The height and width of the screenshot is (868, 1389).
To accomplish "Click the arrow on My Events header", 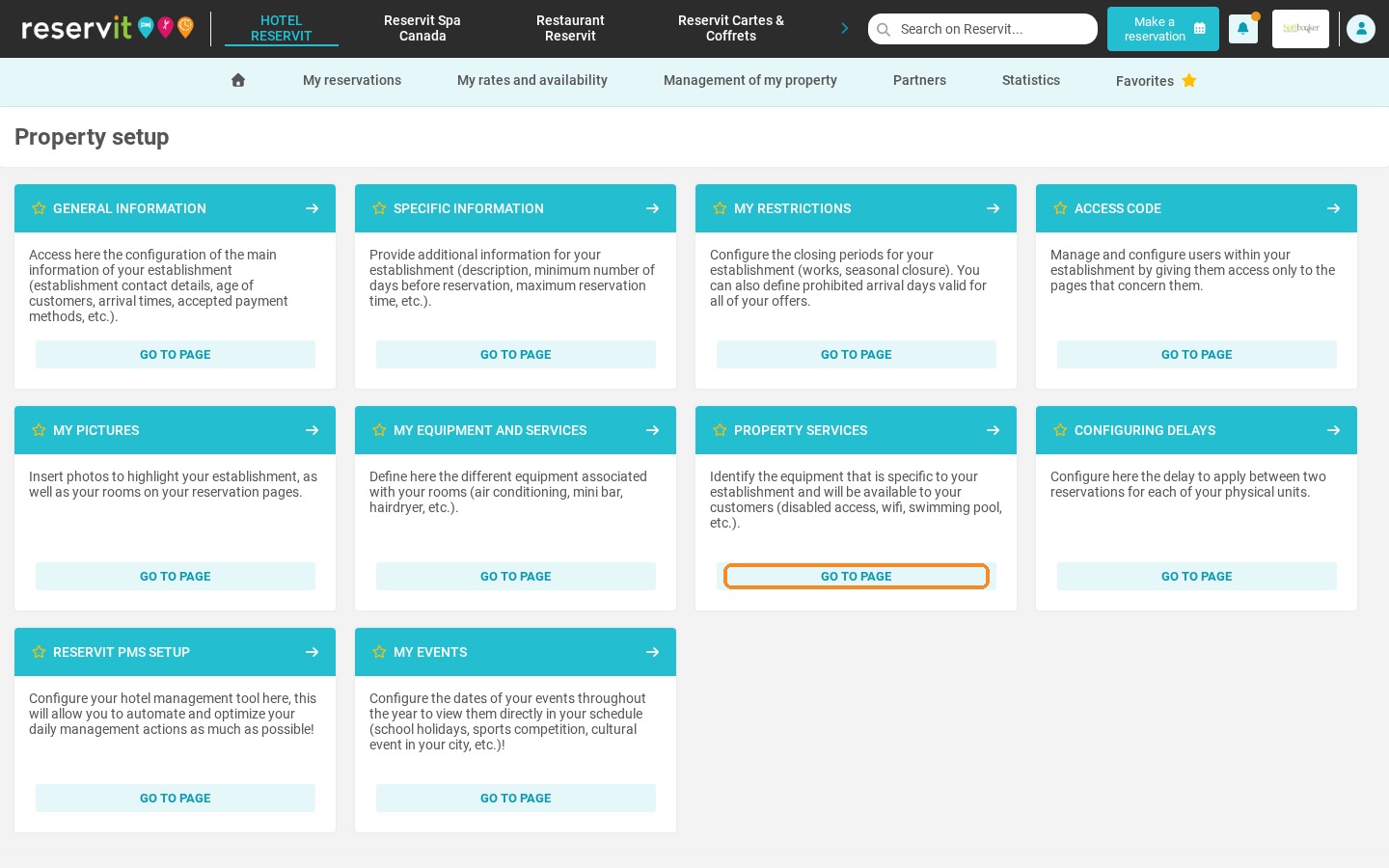I will 652,652.
